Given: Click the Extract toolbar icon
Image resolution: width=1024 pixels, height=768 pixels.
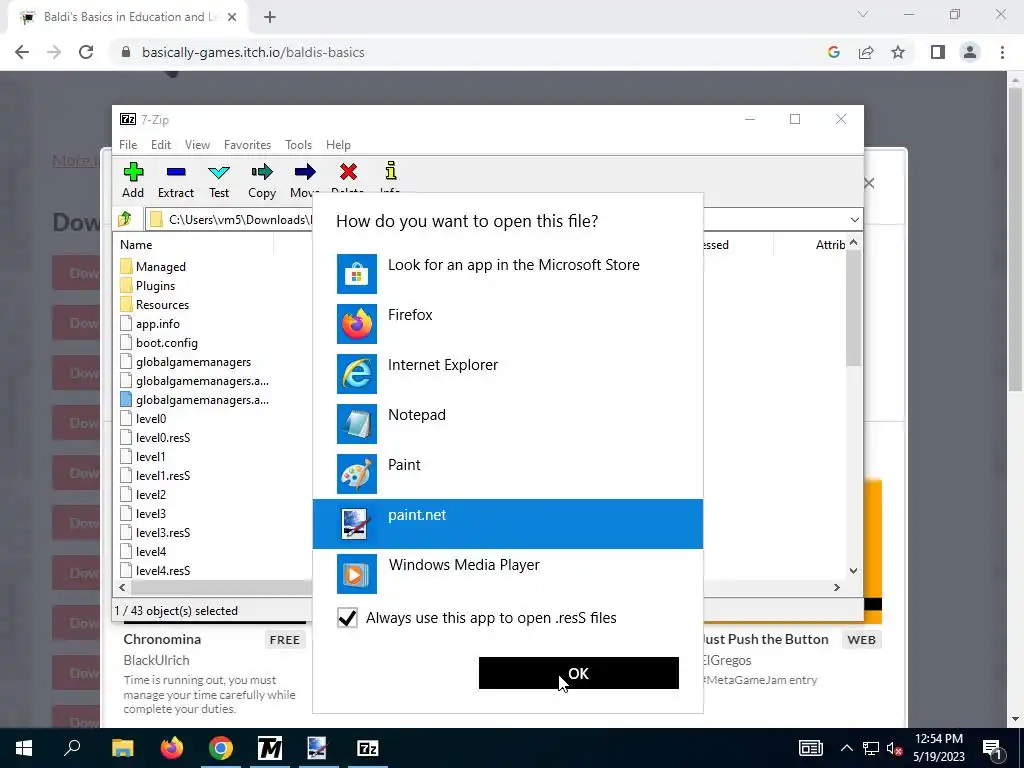Looking at the screenshot, I should click(x=176, y=172).
